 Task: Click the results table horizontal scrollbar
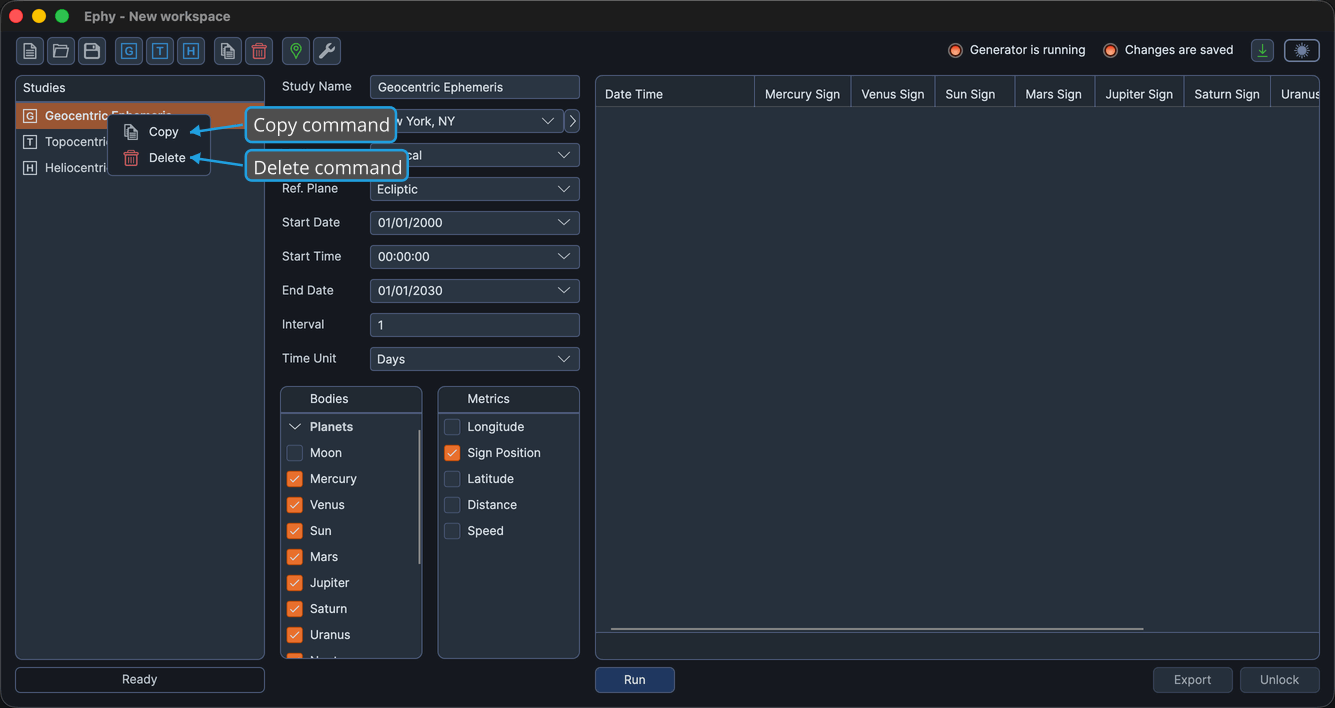coord(877,629)
